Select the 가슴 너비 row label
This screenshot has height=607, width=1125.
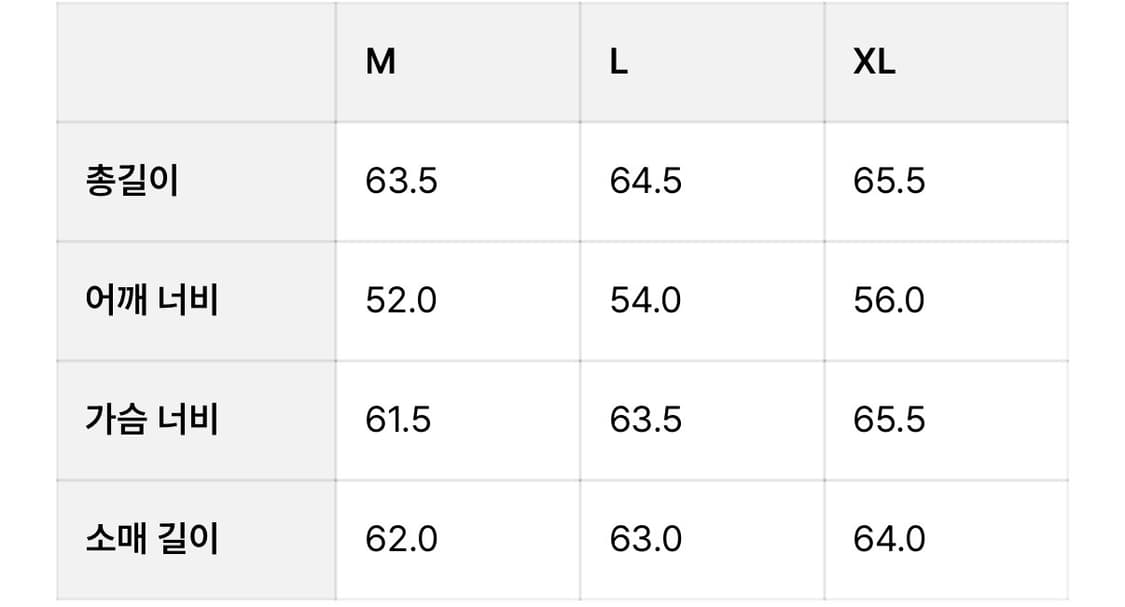152,419
